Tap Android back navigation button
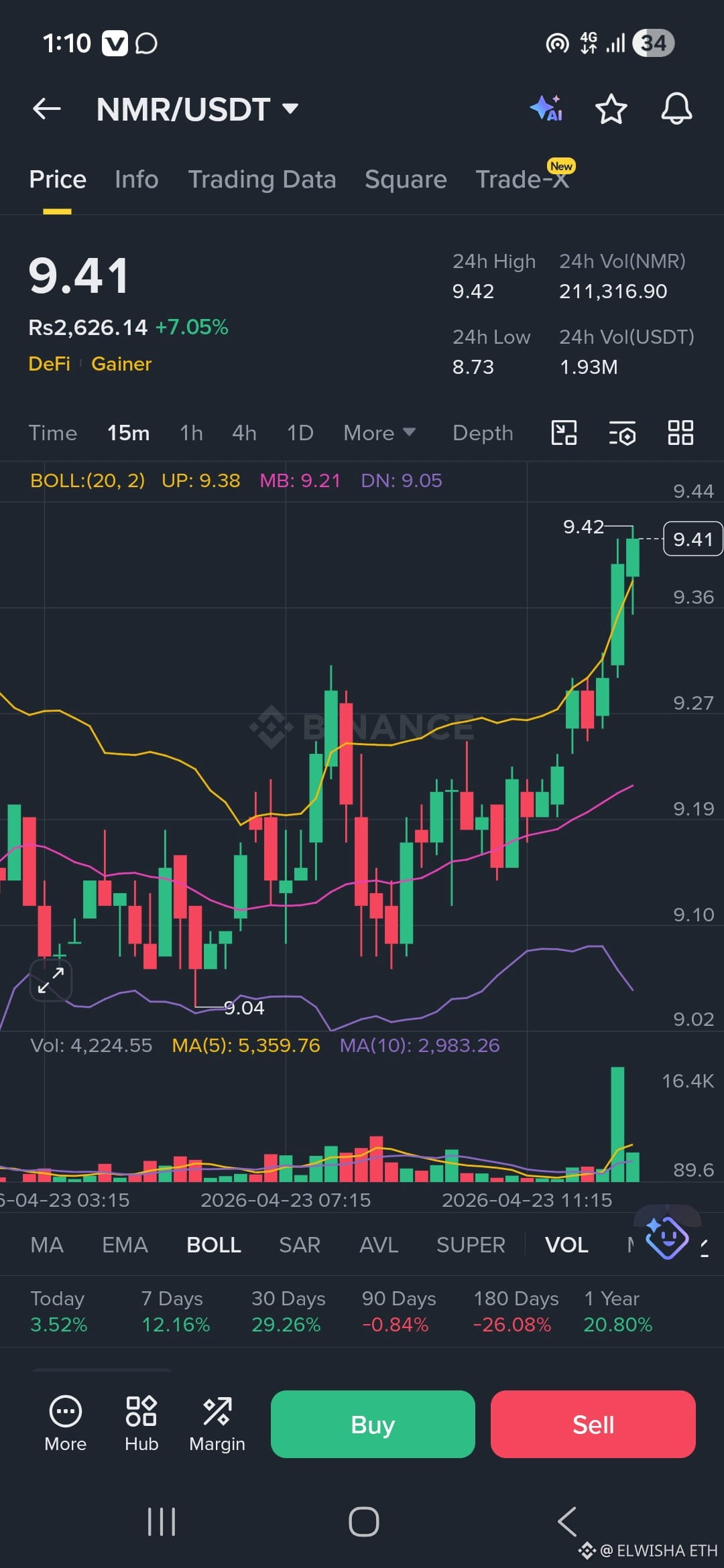This screenshot has width=724, height=1568. pyautogui.click(x=567, y=1522)
